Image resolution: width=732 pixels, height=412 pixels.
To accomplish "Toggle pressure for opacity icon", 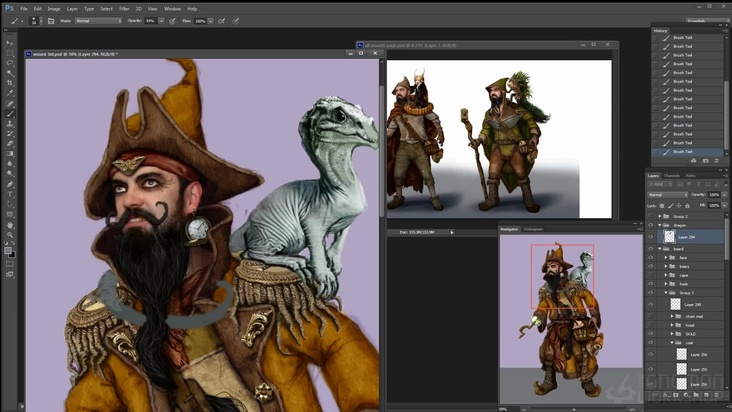I will tap(173, 21).
